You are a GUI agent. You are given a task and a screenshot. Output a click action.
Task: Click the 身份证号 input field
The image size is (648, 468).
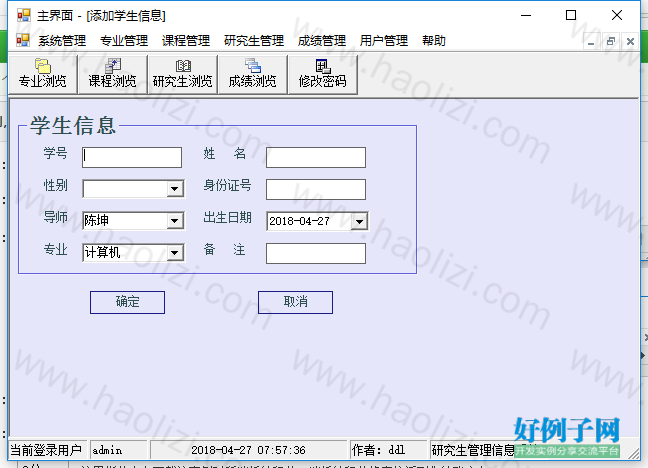tap(316, 189)
